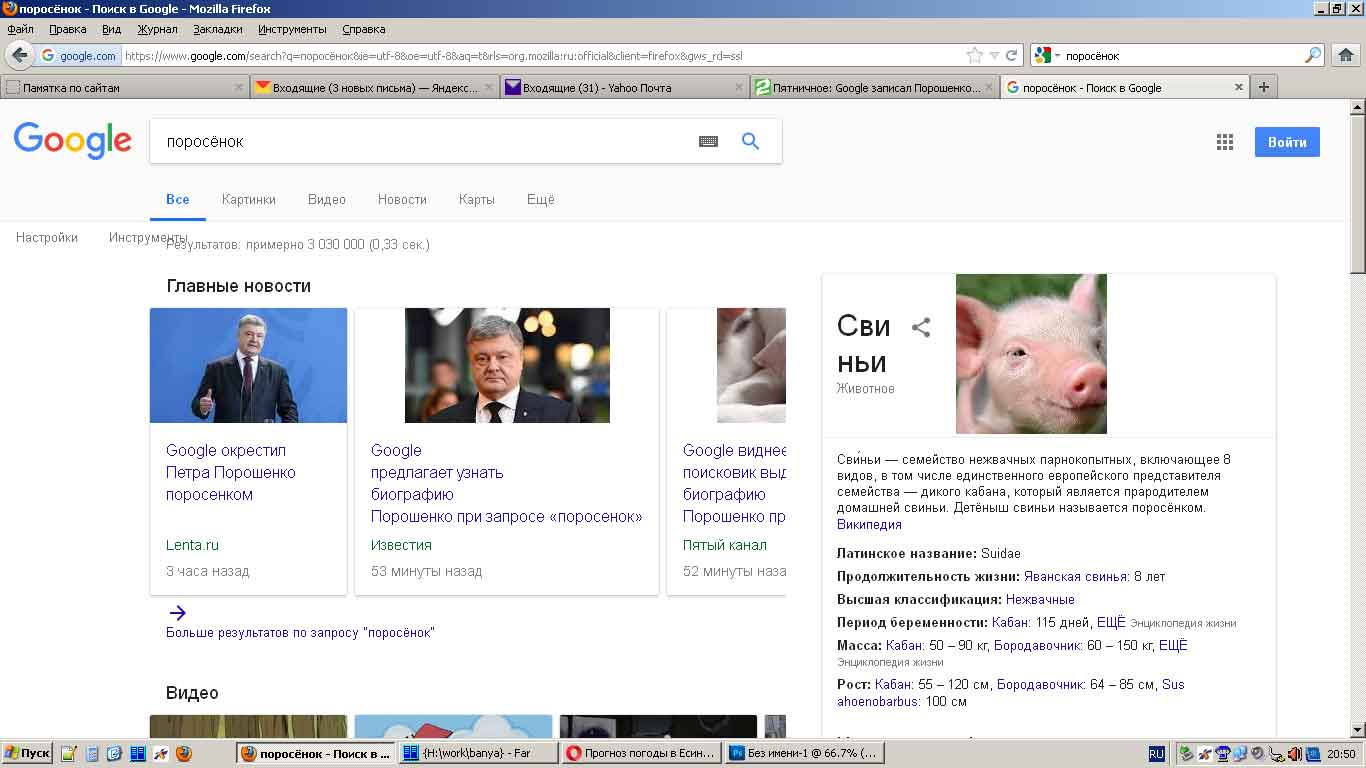The image size is (1366, 768).
Task: Open Известия headline about биографию Порошенко
Action: tap(506, 483)
